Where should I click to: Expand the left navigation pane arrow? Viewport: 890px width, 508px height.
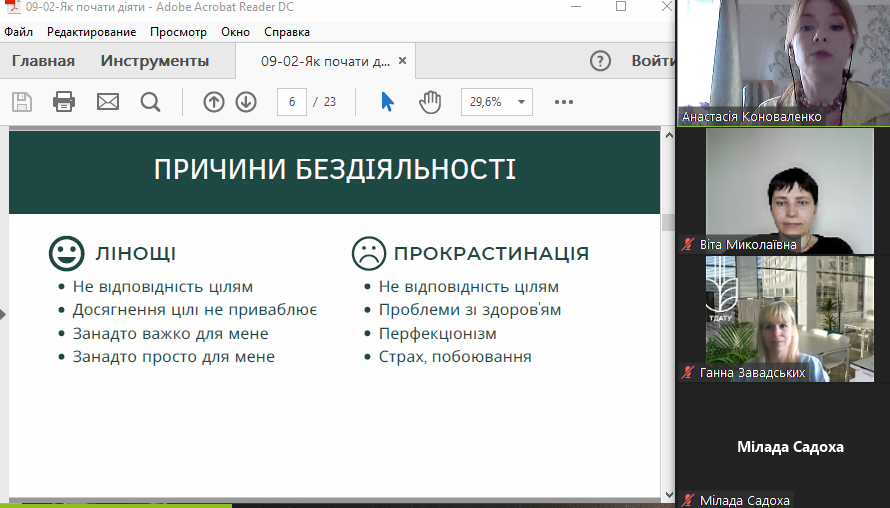click(3, 314)
